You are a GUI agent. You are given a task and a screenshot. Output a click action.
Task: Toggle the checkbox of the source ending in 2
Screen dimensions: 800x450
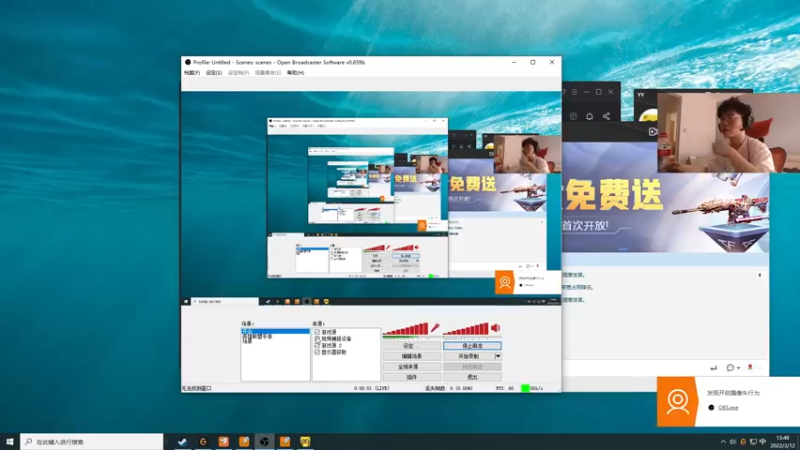coord(317,345)
